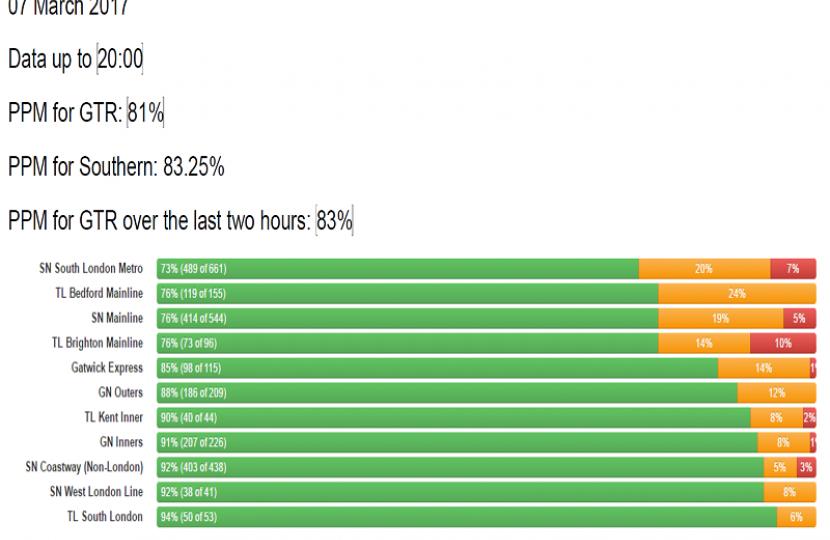Click the green 73% (489 of 661) bar

click(398, 269)
